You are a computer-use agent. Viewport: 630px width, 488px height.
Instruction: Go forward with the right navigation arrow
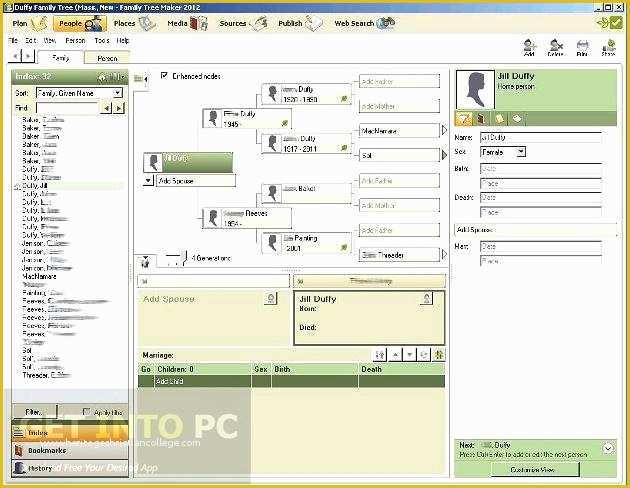pos(28,56)
